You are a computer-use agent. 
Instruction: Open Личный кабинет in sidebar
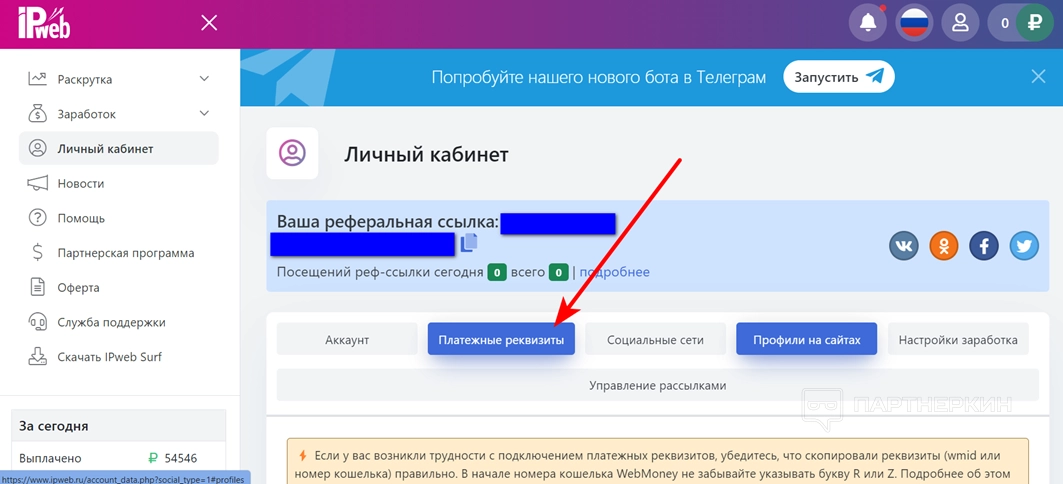[x=119, y=148]
